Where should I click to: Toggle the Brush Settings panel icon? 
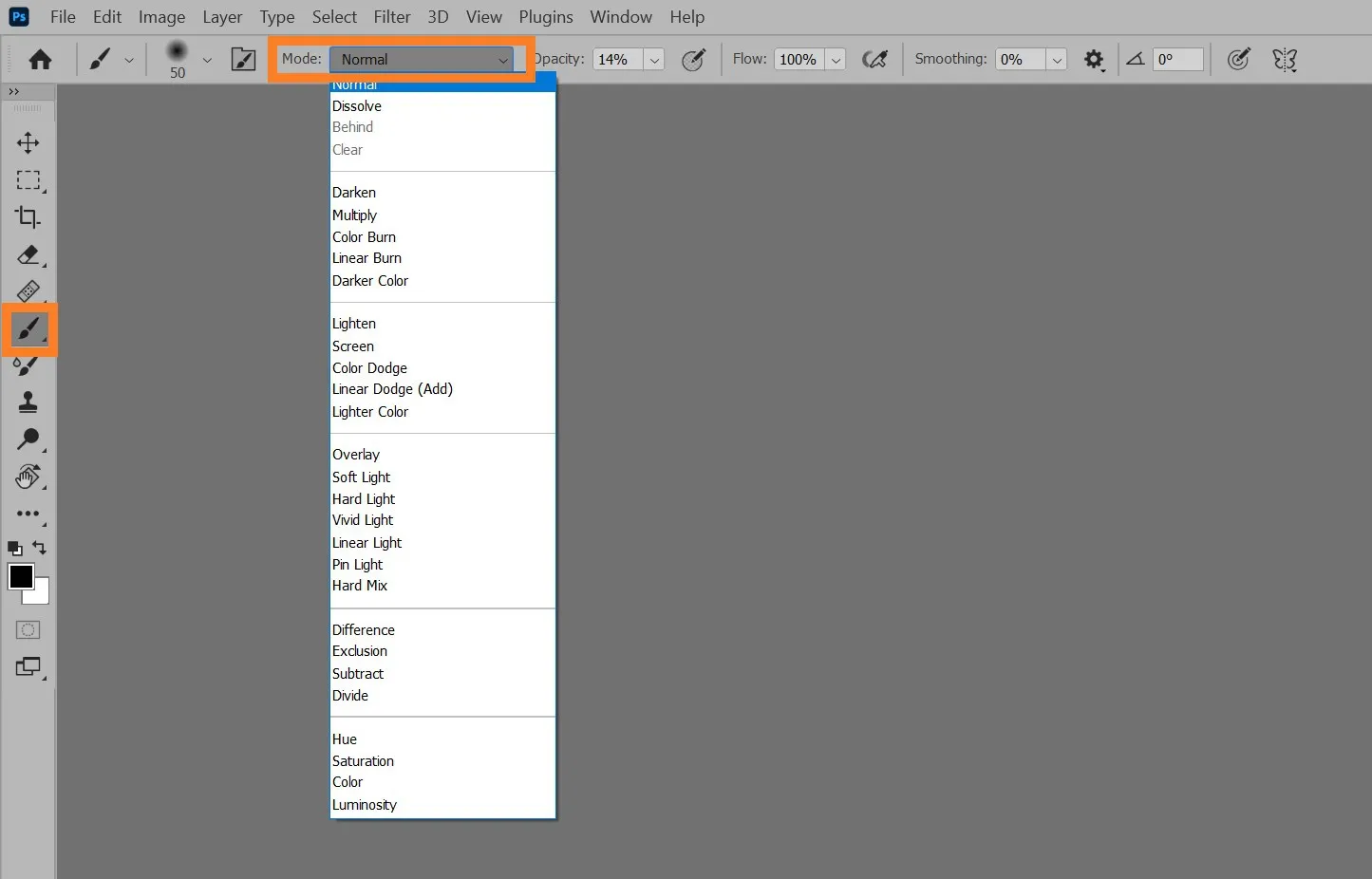244,60
